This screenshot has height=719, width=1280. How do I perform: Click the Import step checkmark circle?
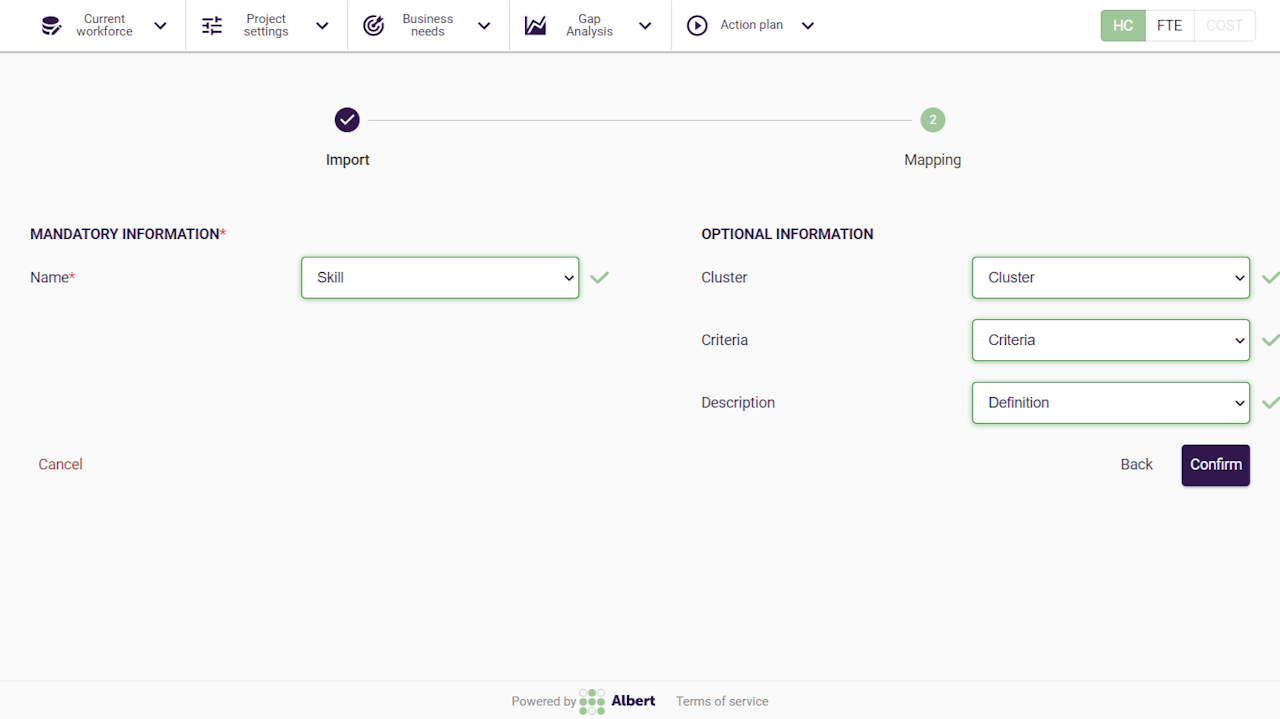pyautogui.click(x=347, y=120)
